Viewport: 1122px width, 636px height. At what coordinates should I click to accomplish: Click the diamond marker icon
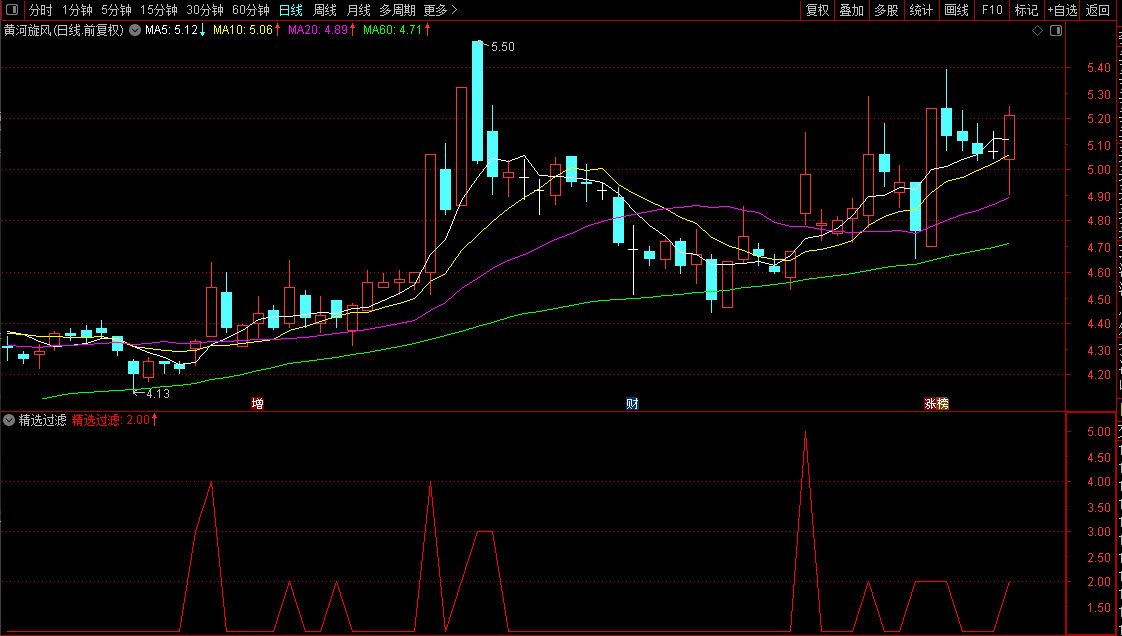(1038, 31)
